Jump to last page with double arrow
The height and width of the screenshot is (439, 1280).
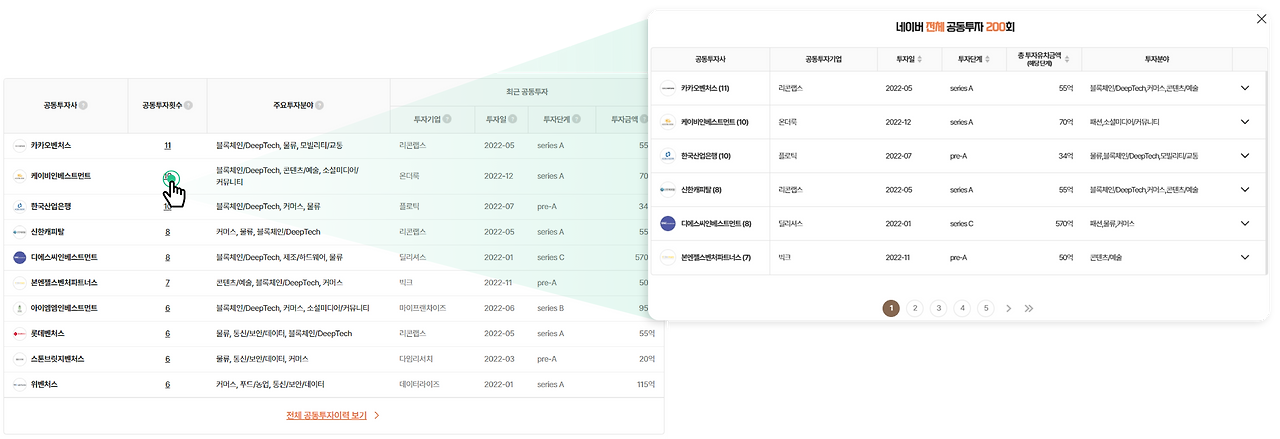point(1029,308)
